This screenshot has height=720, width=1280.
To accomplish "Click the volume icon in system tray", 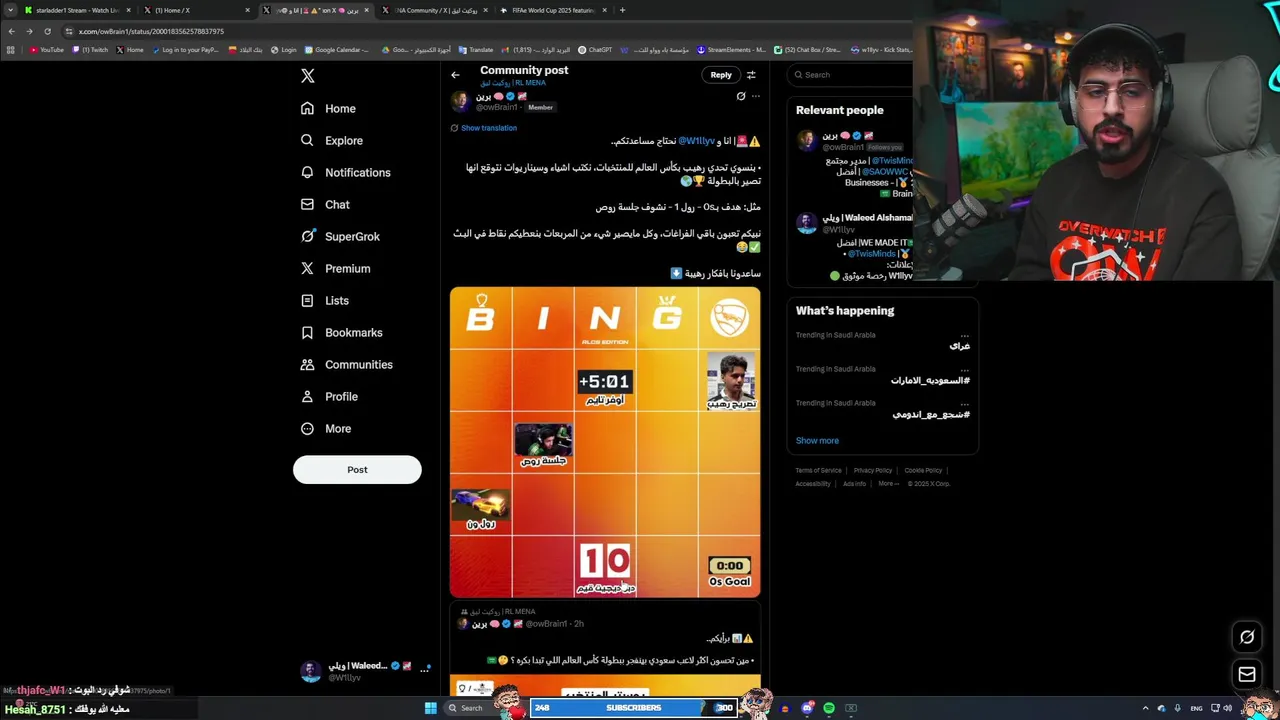I will pyautogui.click(x=1228, y=708).
